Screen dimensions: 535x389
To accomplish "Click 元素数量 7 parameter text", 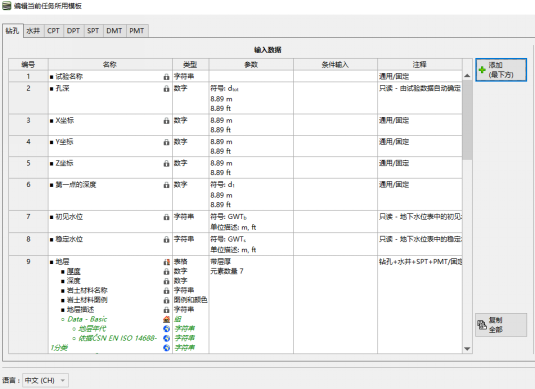I will 227,271.
